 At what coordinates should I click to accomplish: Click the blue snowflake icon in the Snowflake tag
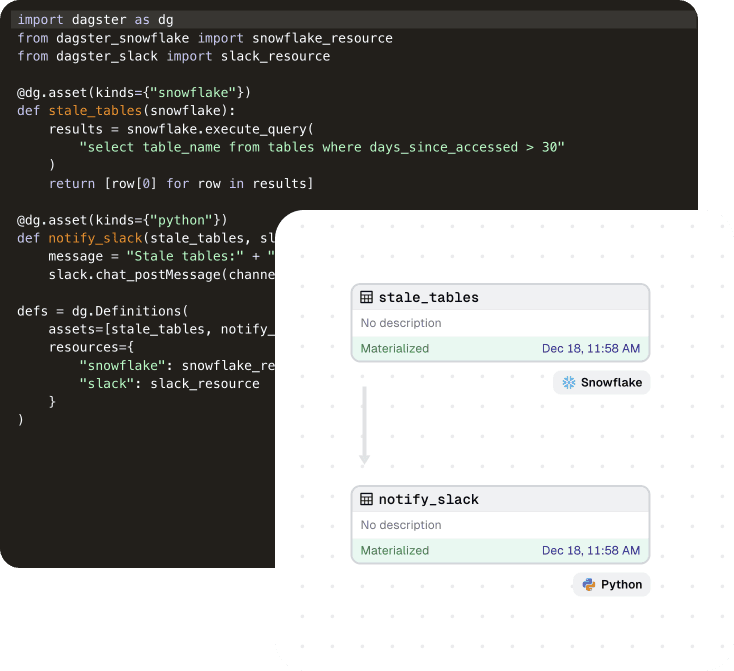(x=569, y=382)
